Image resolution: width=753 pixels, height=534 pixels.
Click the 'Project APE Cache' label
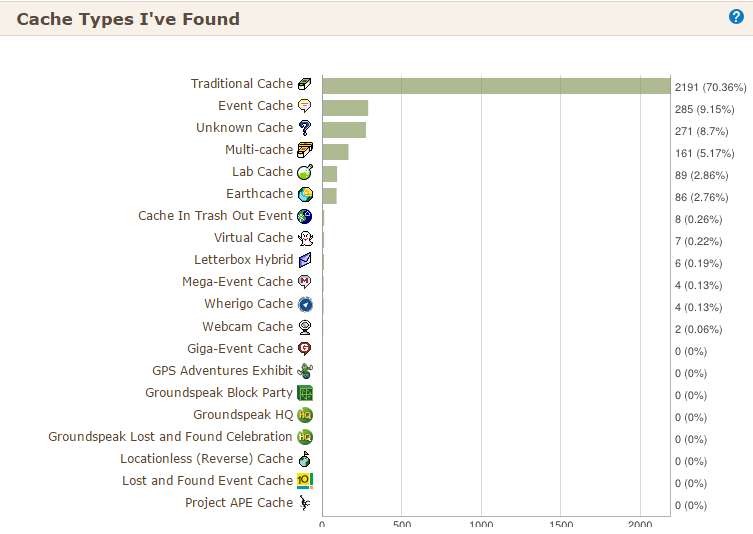(x=239, y=503)
